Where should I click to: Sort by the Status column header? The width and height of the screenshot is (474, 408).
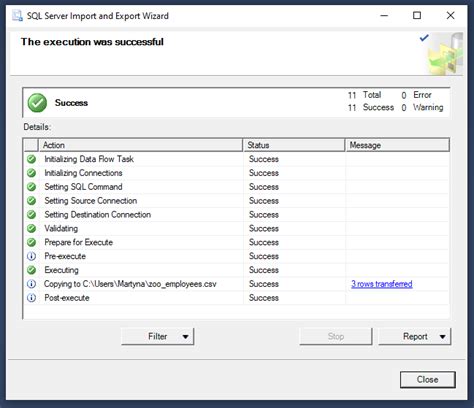[294, 145]
